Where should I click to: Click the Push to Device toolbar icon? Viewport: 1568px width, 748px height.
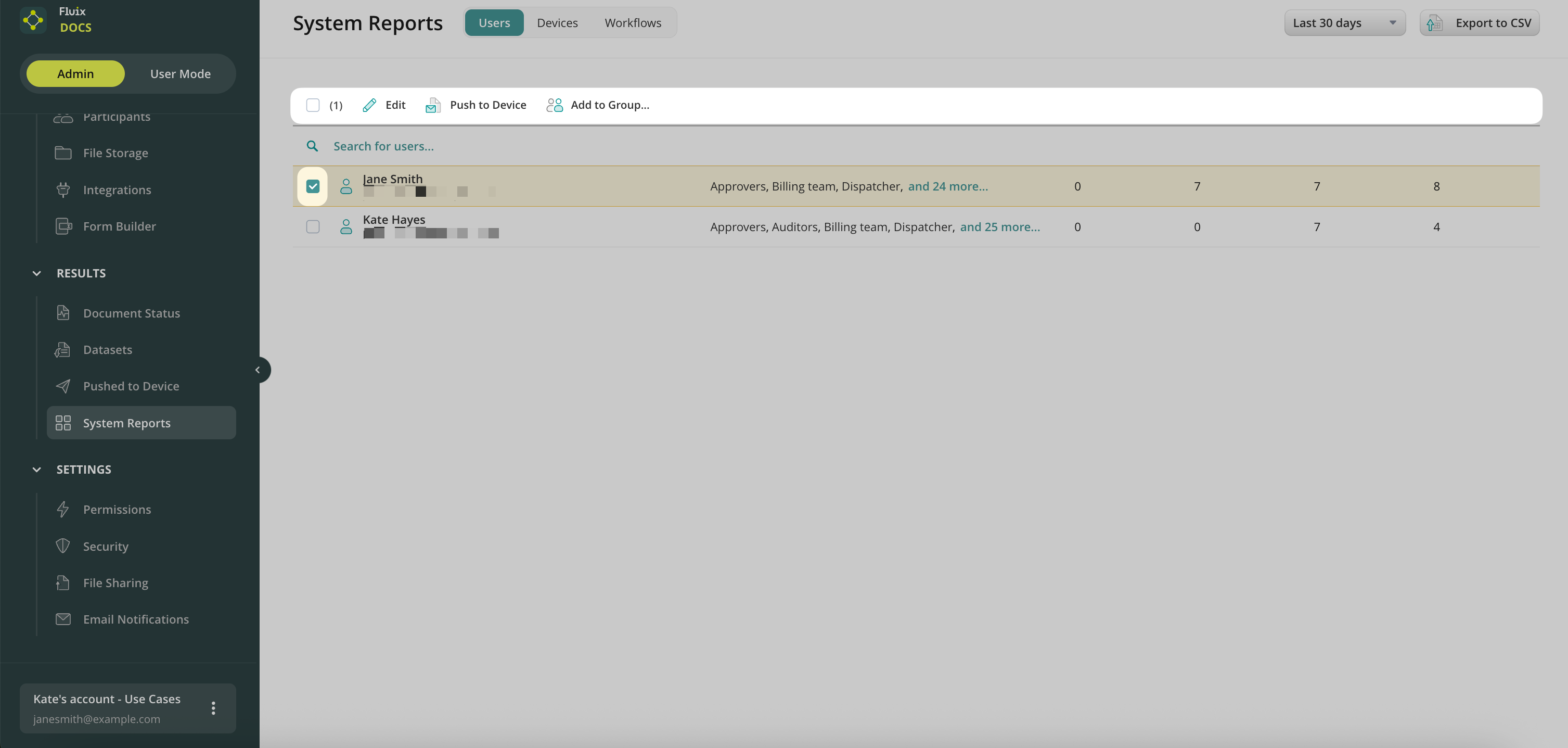433,105
